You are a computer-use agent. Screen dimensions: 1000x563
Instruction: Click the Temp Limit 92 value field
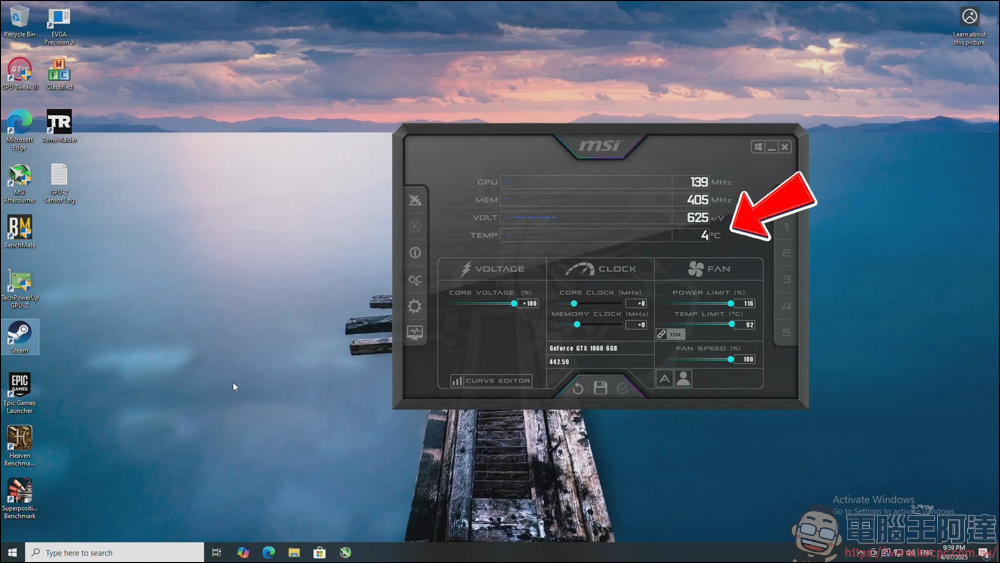[746, 325]
